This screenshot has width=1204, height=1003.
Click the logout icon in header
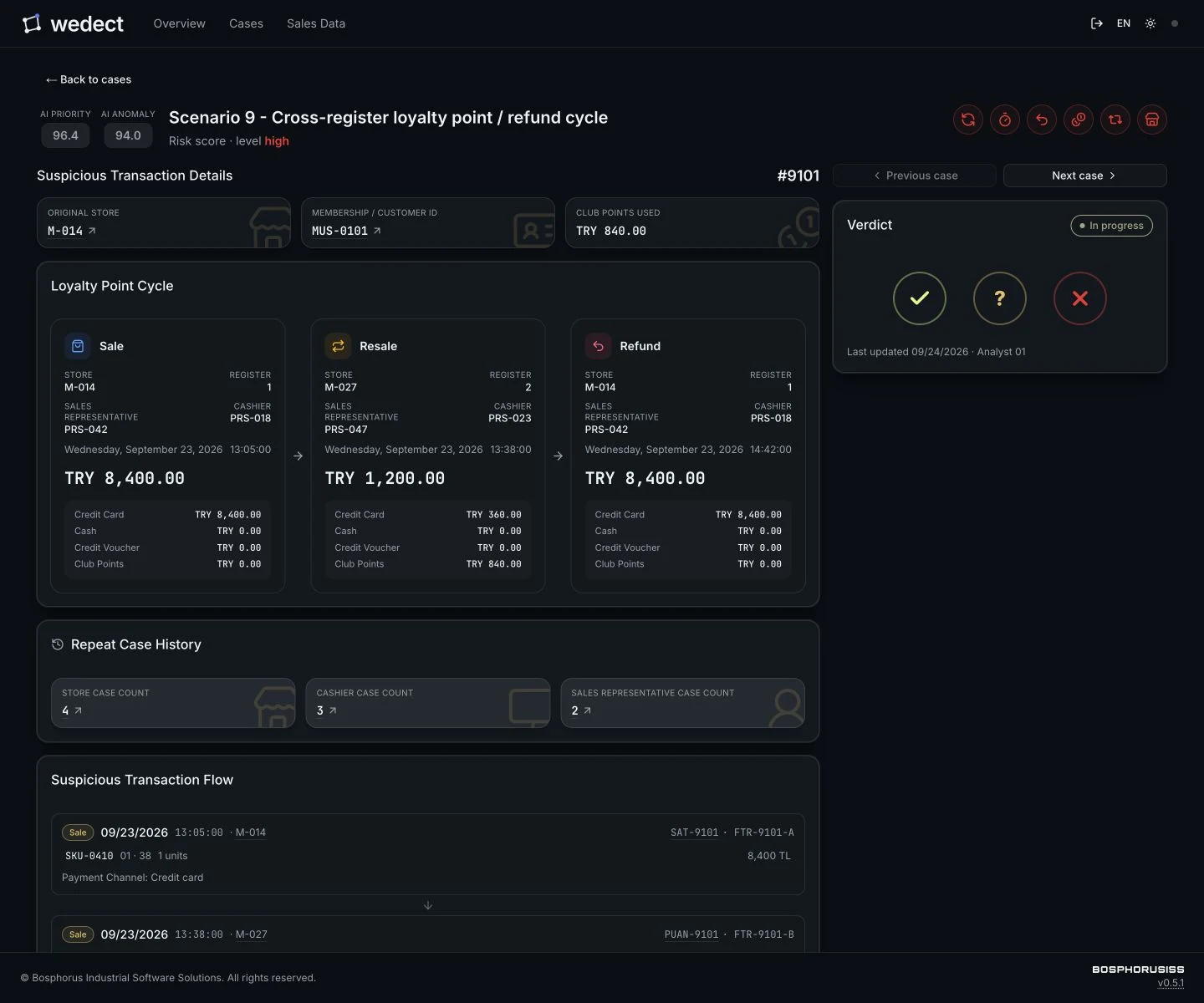(1097, 23)
